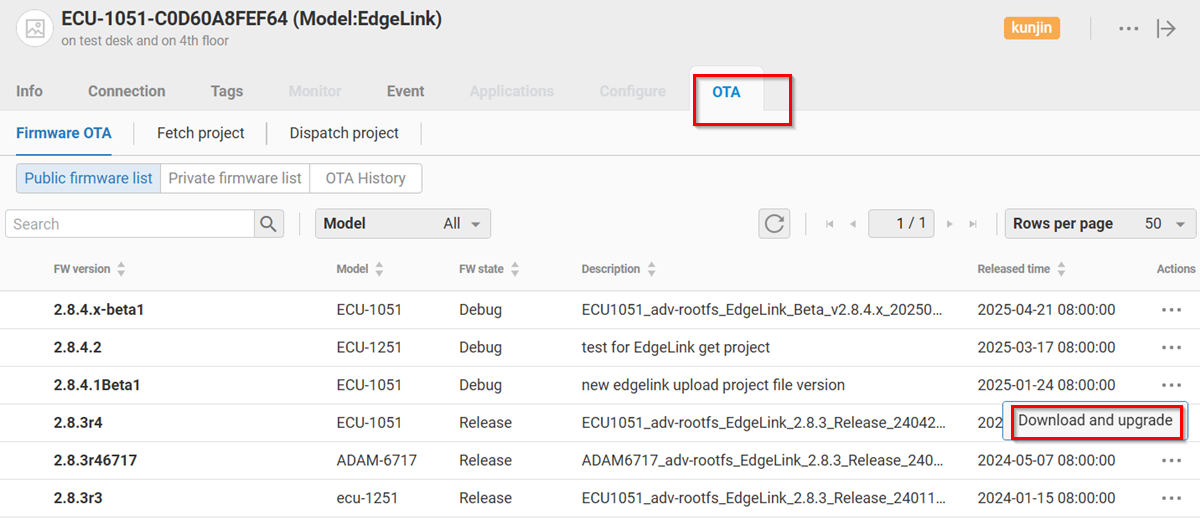Open the Rows per page dropdown
This screenshot has width=1200, height=519.
point(1098,224)
